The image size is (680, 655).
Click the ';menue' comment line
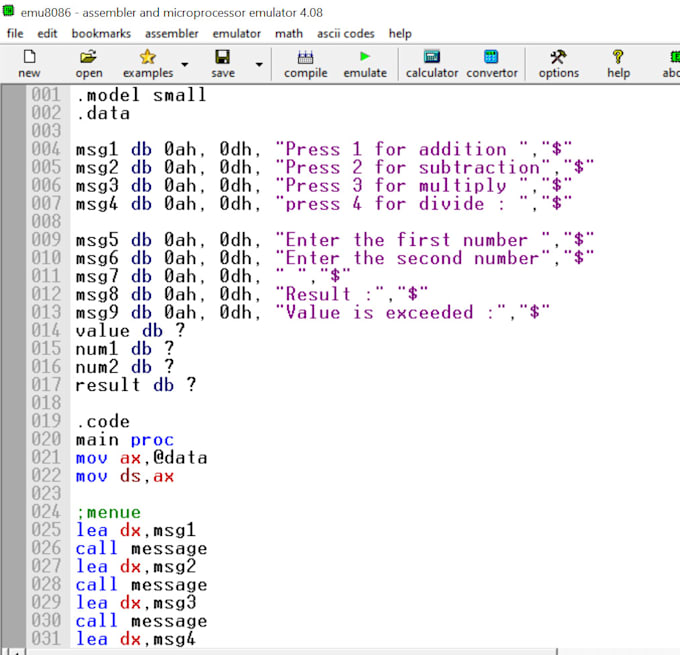[108, 512]
